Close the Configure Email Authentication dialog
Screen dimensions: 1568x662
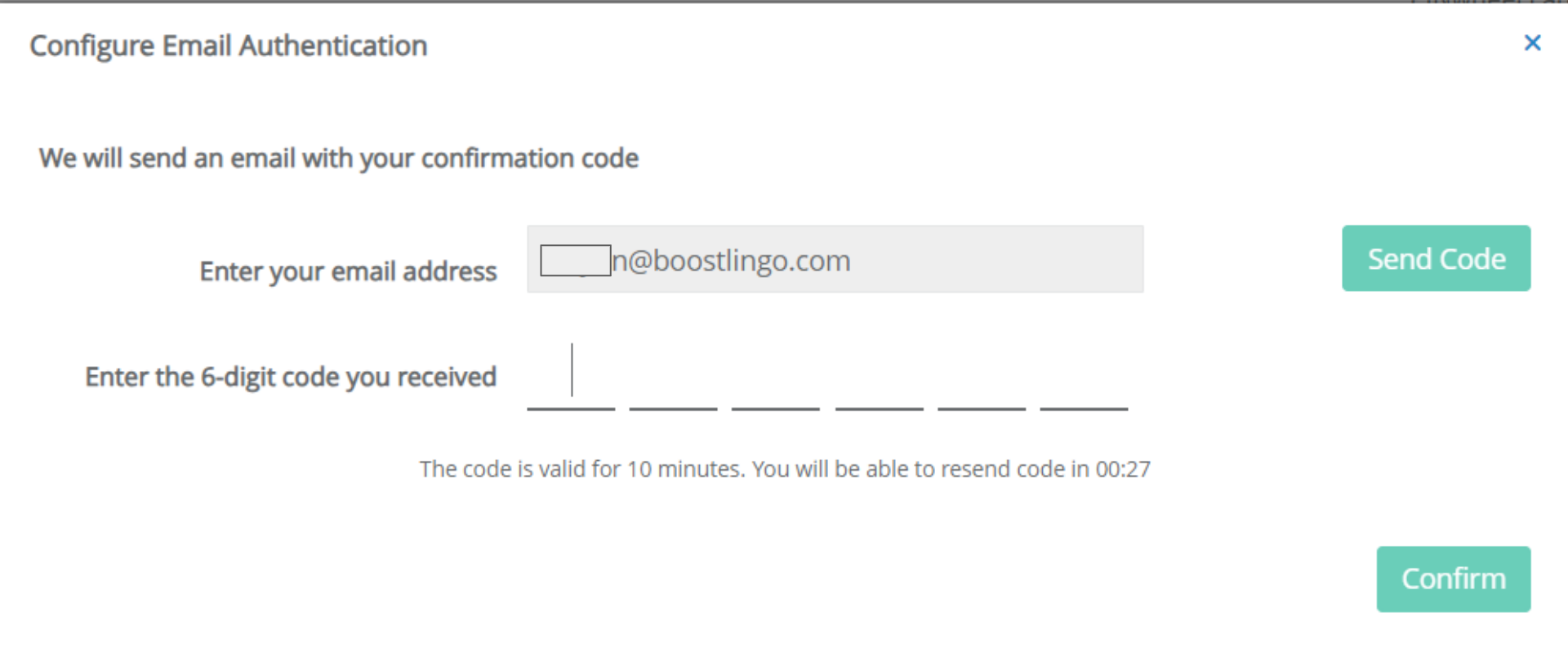pyautogui.click(x=1532, y=43)
